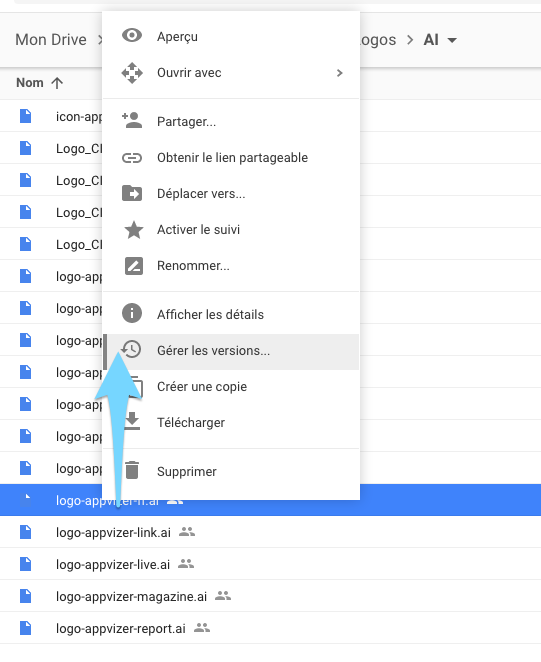Click file icon of logo-appvizer-magazine.ai
The height and width of the screenshot is (662, 541).
point(26,596)
